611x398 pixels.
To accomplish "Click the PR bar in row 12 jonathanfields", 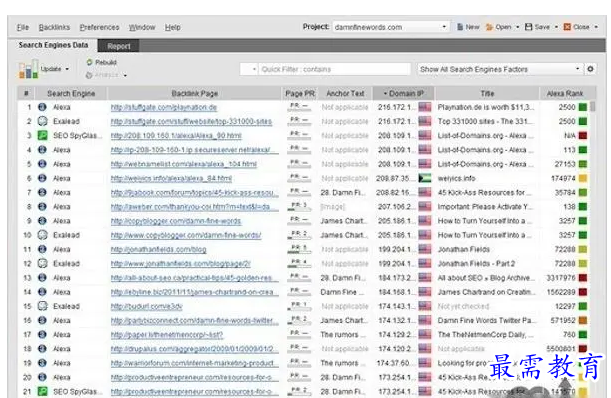I will pos(299,264).
